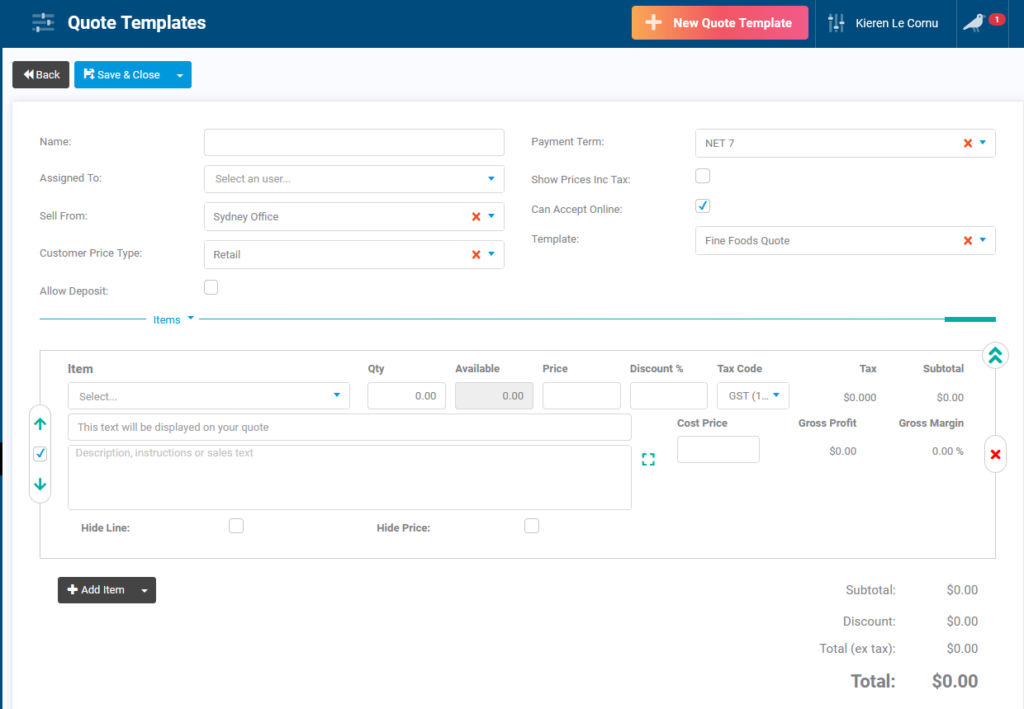Move the line item up with the green arrow
Screen dimensions: 1024x709
point(39,423)
